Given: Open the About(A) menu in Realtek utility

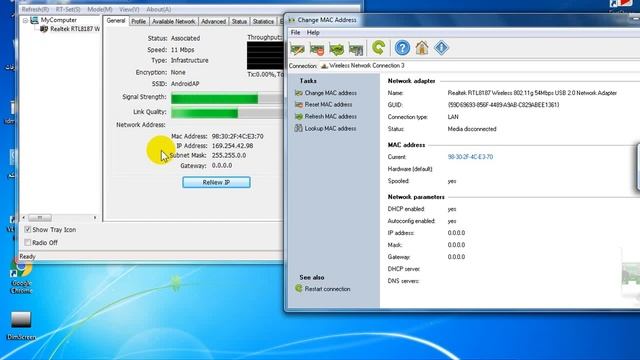Looking at the screenshot, I should 159,9.
